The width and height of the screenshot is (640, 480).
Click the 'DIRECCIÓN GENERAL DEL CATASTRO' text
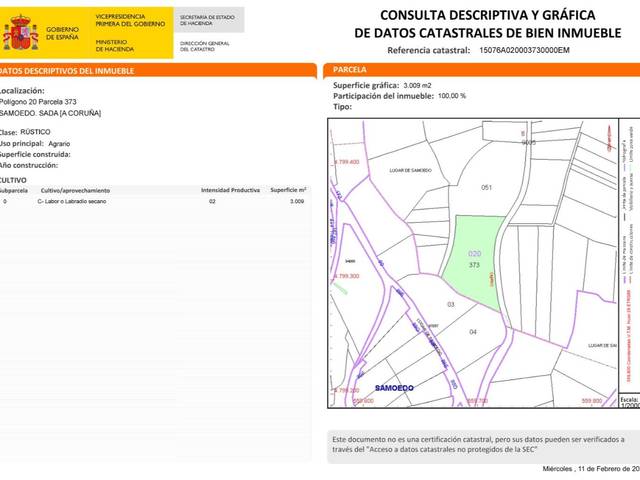coord(204,46)
